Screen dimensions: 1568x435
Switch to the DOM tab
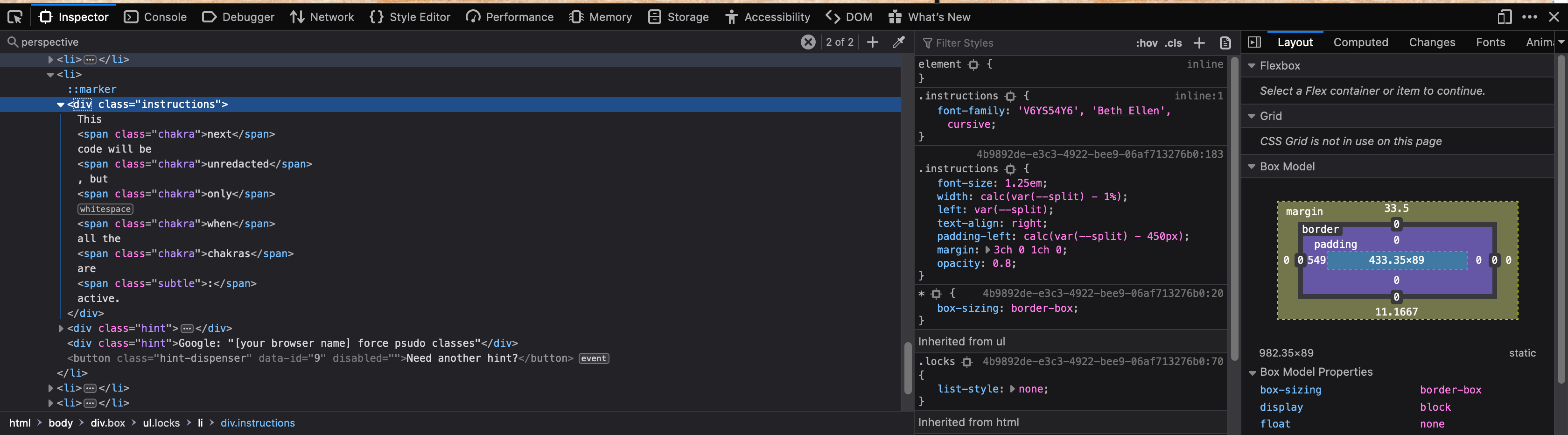848,17
